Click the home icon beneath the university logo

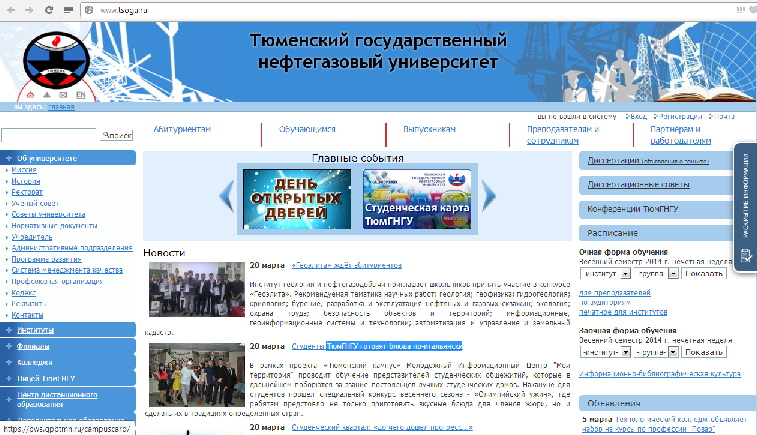point(29,95)
